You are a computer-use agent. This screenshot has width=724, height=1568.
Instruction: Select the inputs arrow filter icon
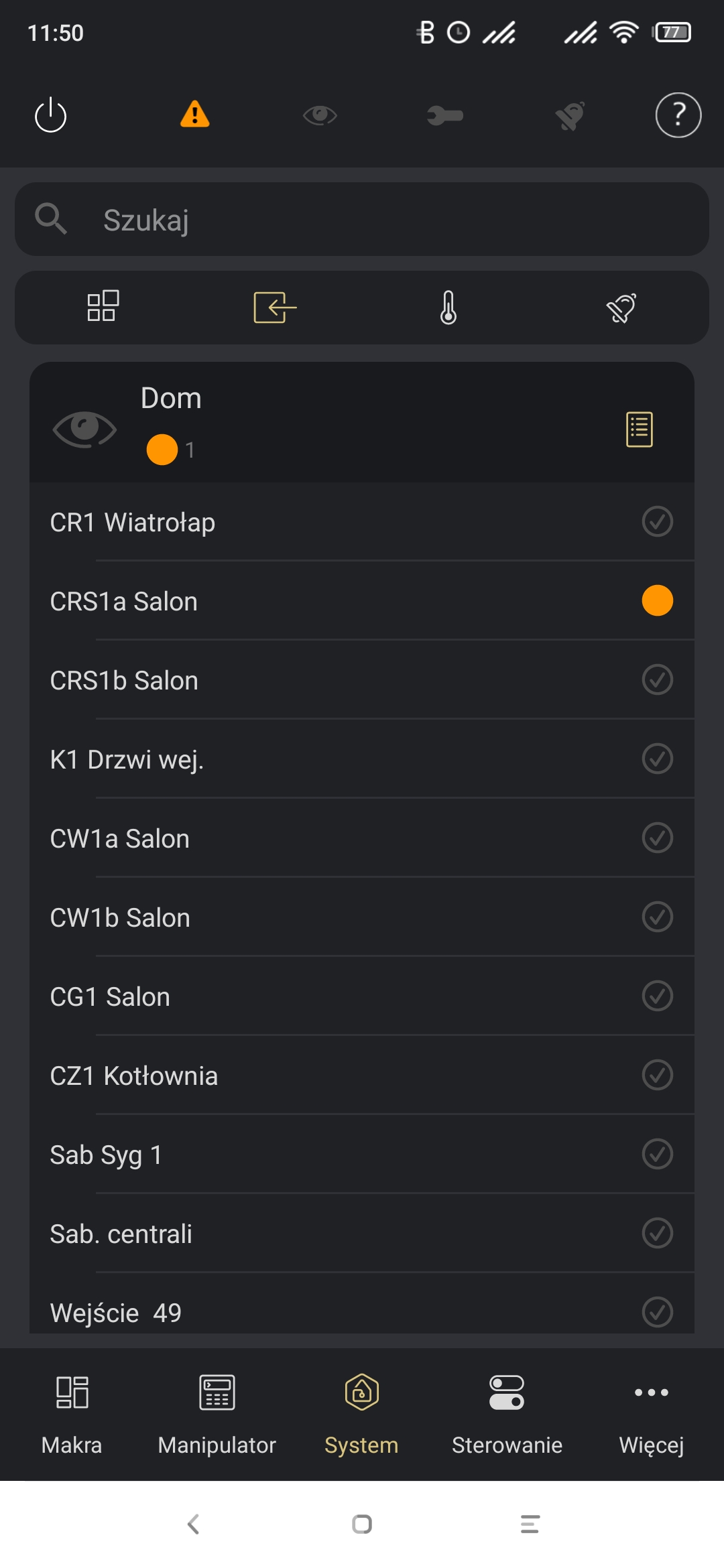coord(275,308)
